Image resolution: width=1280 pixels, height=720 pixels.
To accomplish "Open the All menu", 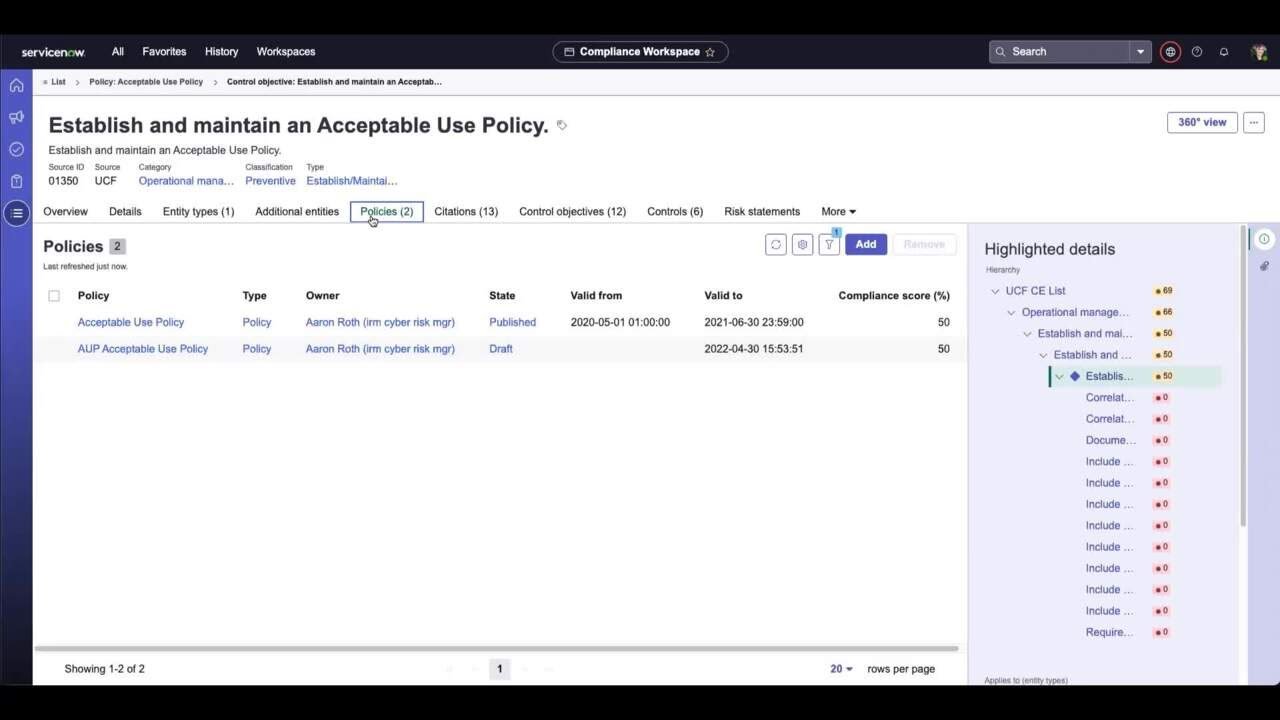I will [x=118, y=52].
